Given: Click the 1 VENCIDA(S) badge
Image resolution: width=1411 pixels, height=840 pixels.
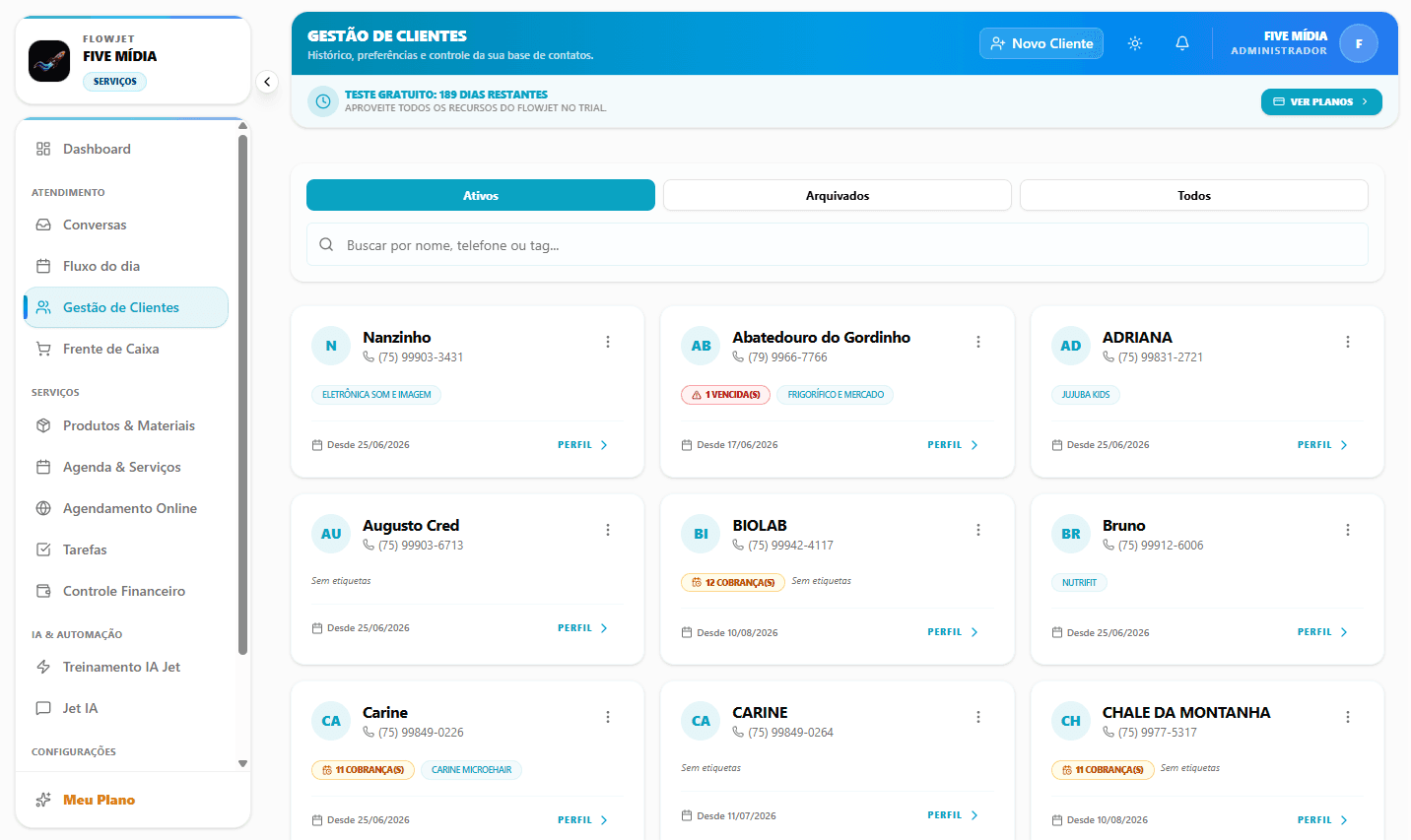Looking at the screenshot, I should [725, 395].
